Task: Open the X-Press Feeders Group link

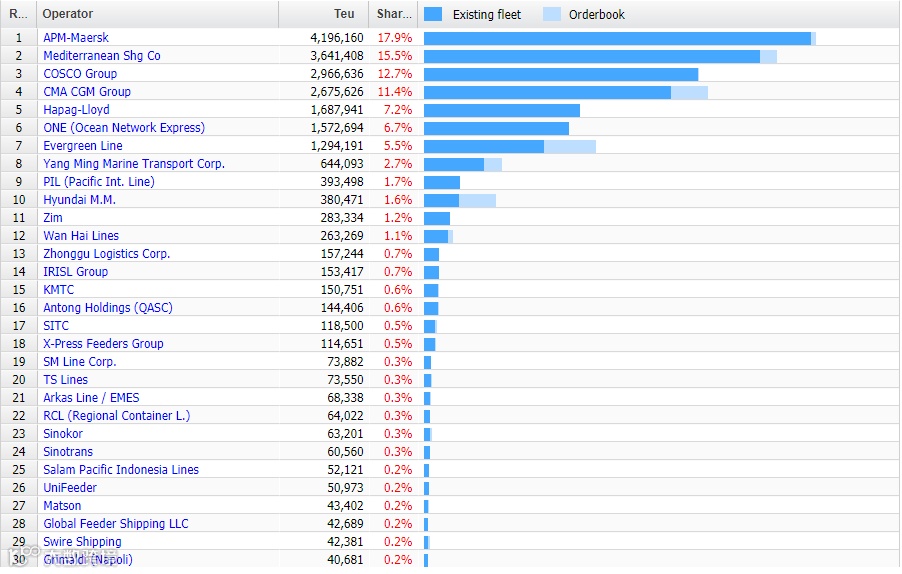Action: (104, 344)
